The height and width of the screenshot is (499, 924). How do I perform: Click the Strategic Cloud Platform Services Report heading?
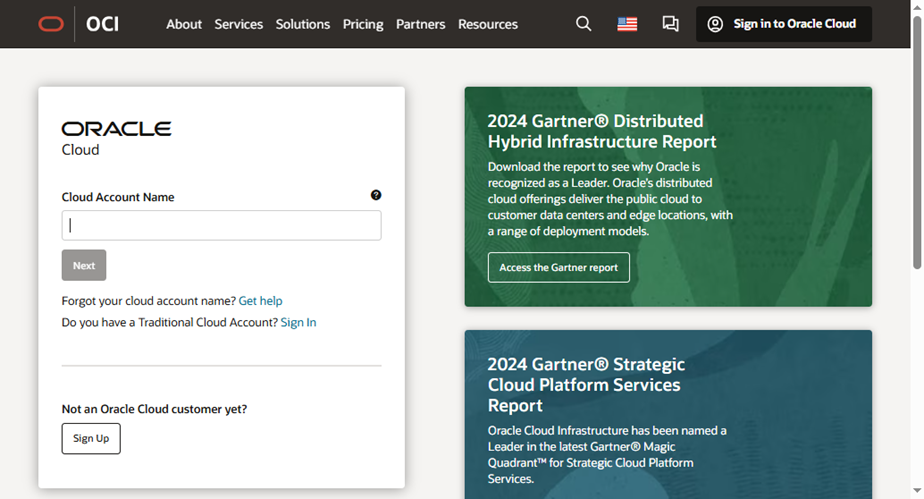(586, 385)
